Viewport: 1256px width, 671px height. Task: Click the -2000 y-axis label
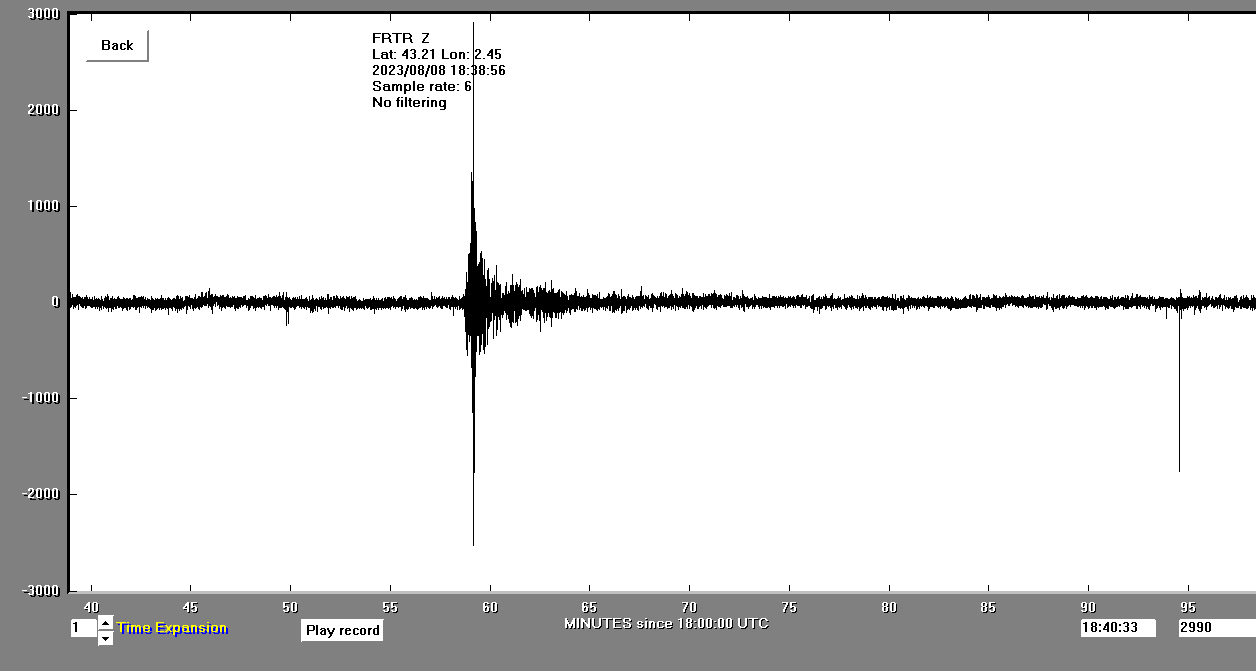pos(40,494)
